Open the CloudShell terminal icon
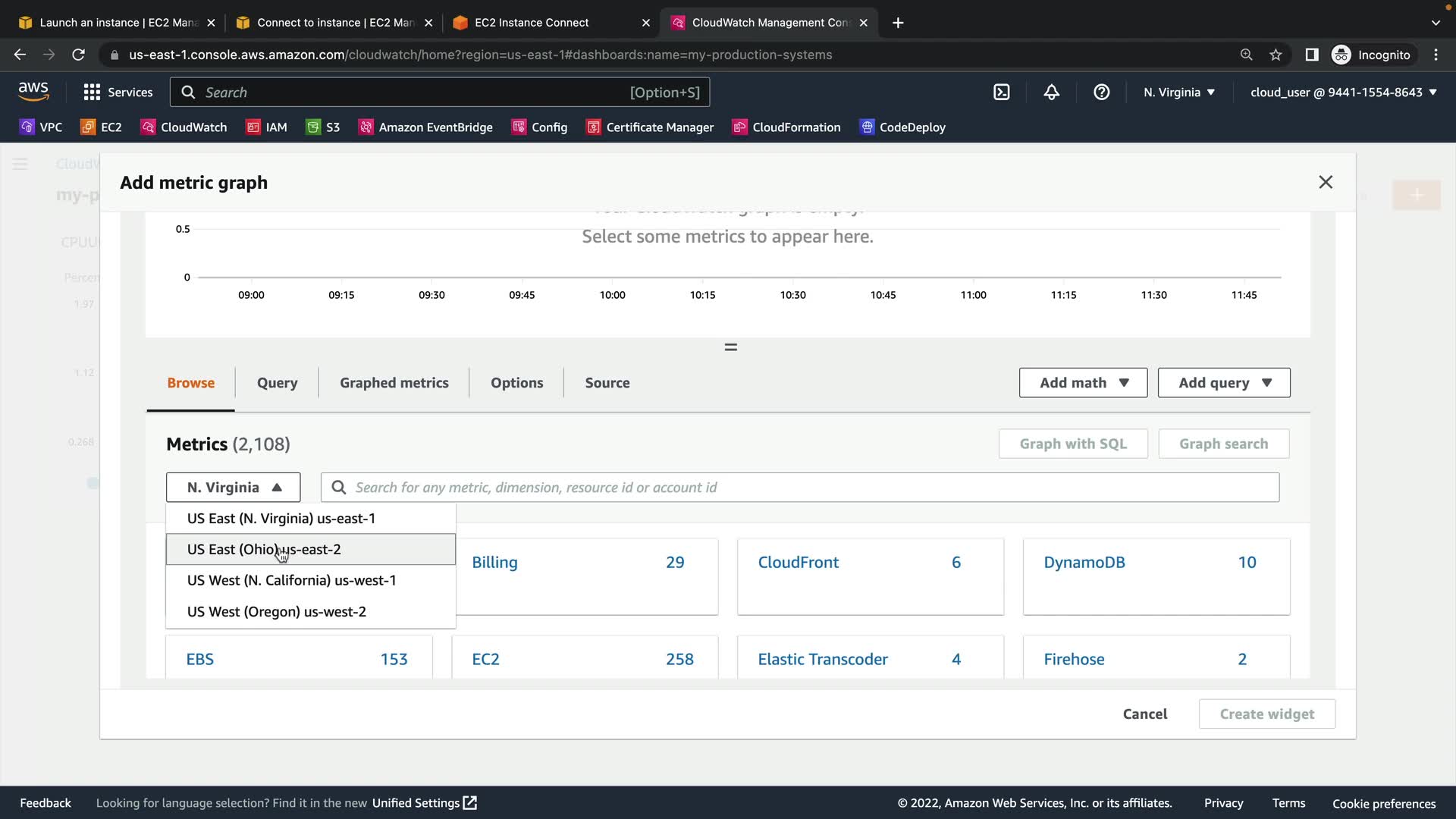1456x819 pixels. (x=1002, y=92)
